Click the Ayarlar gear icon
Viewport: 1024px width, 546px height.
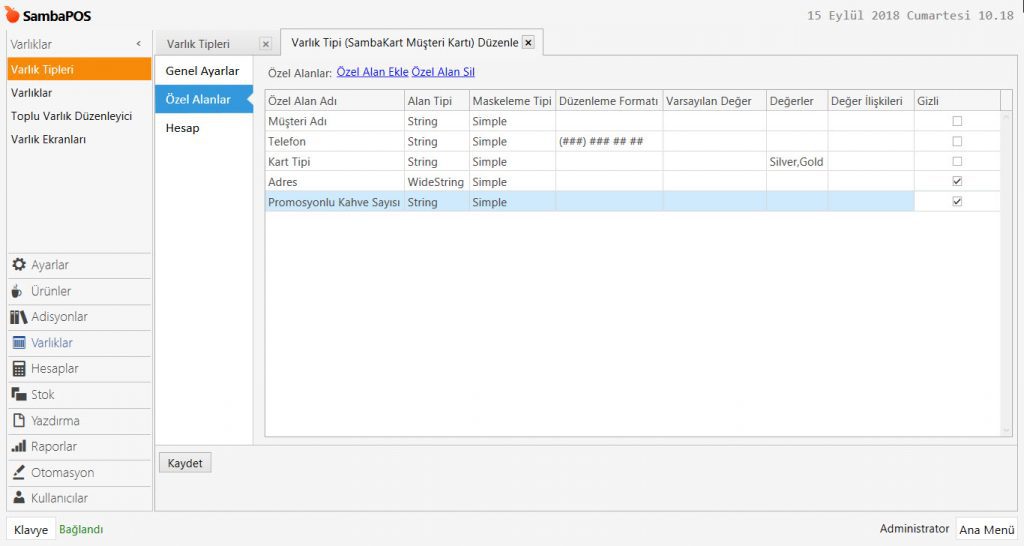19,265
